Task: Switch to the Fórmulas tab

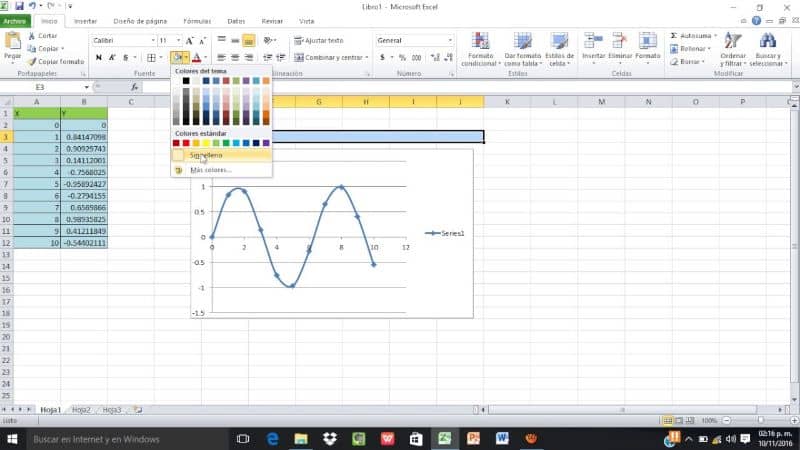Action: pos(197,21)
